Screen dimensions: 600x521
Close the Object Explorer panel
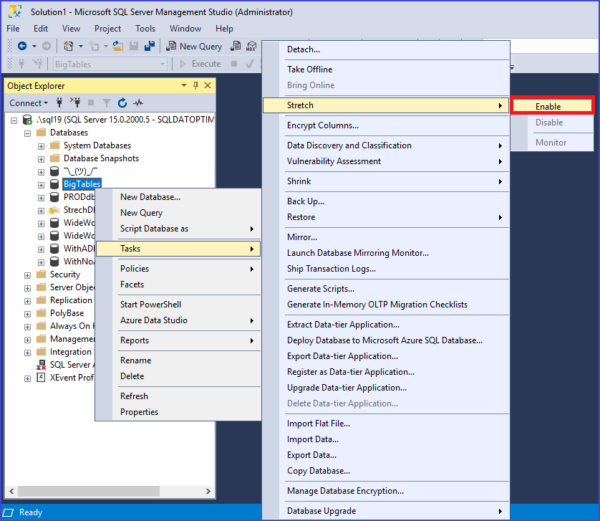coord(207,85)
